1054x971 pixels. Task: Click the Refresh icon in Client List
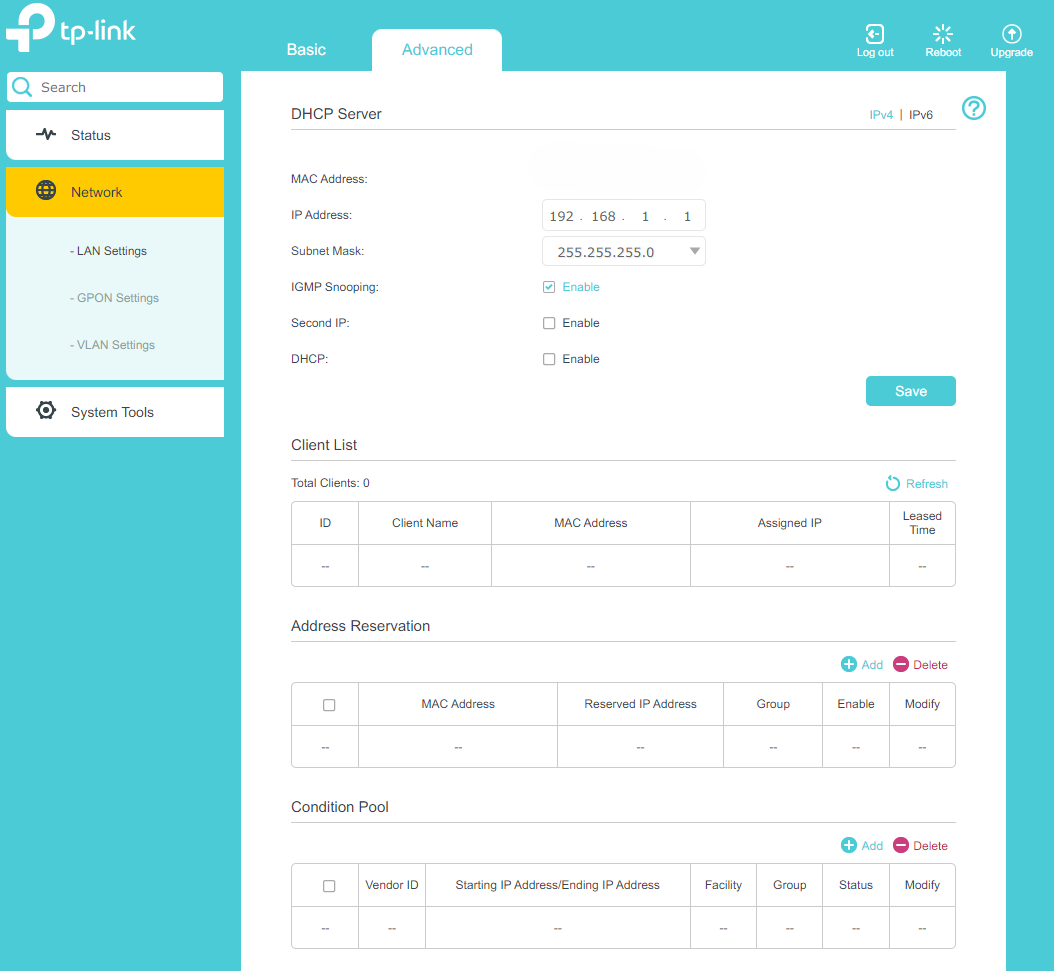tap(893, 483)
